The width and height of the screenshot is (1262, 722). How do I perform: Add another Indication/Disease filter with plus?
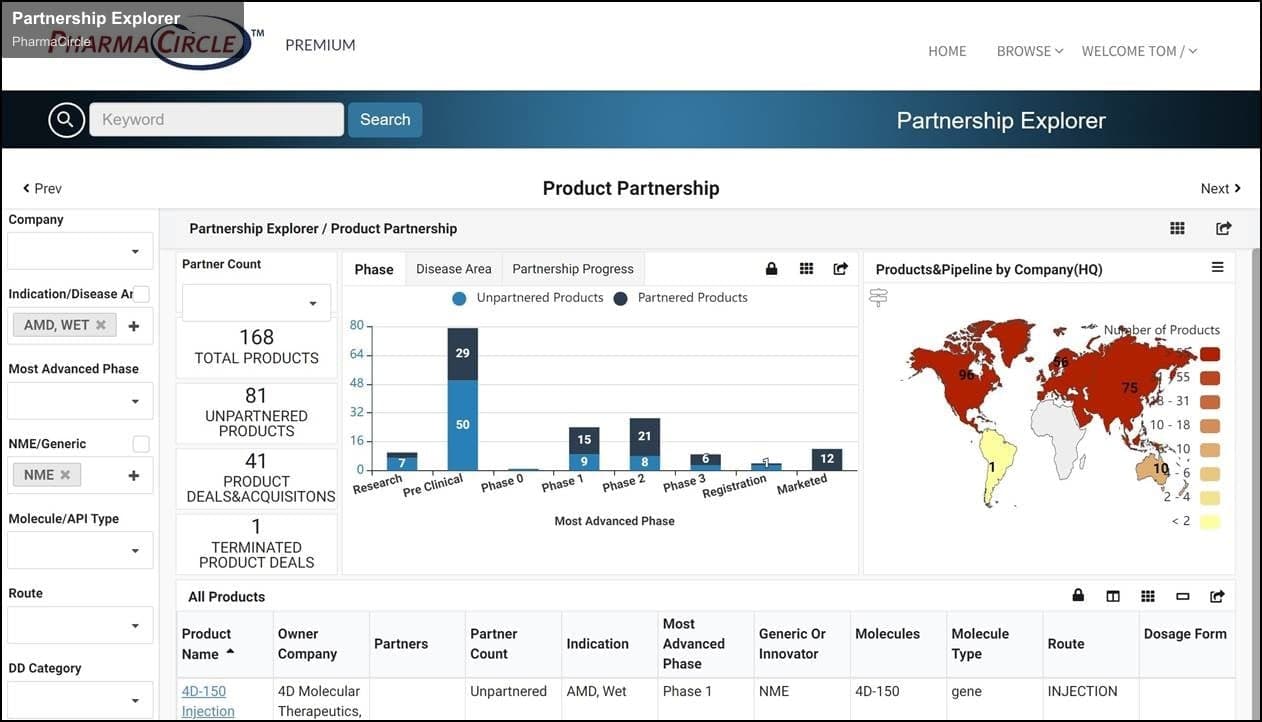[134, 326]
